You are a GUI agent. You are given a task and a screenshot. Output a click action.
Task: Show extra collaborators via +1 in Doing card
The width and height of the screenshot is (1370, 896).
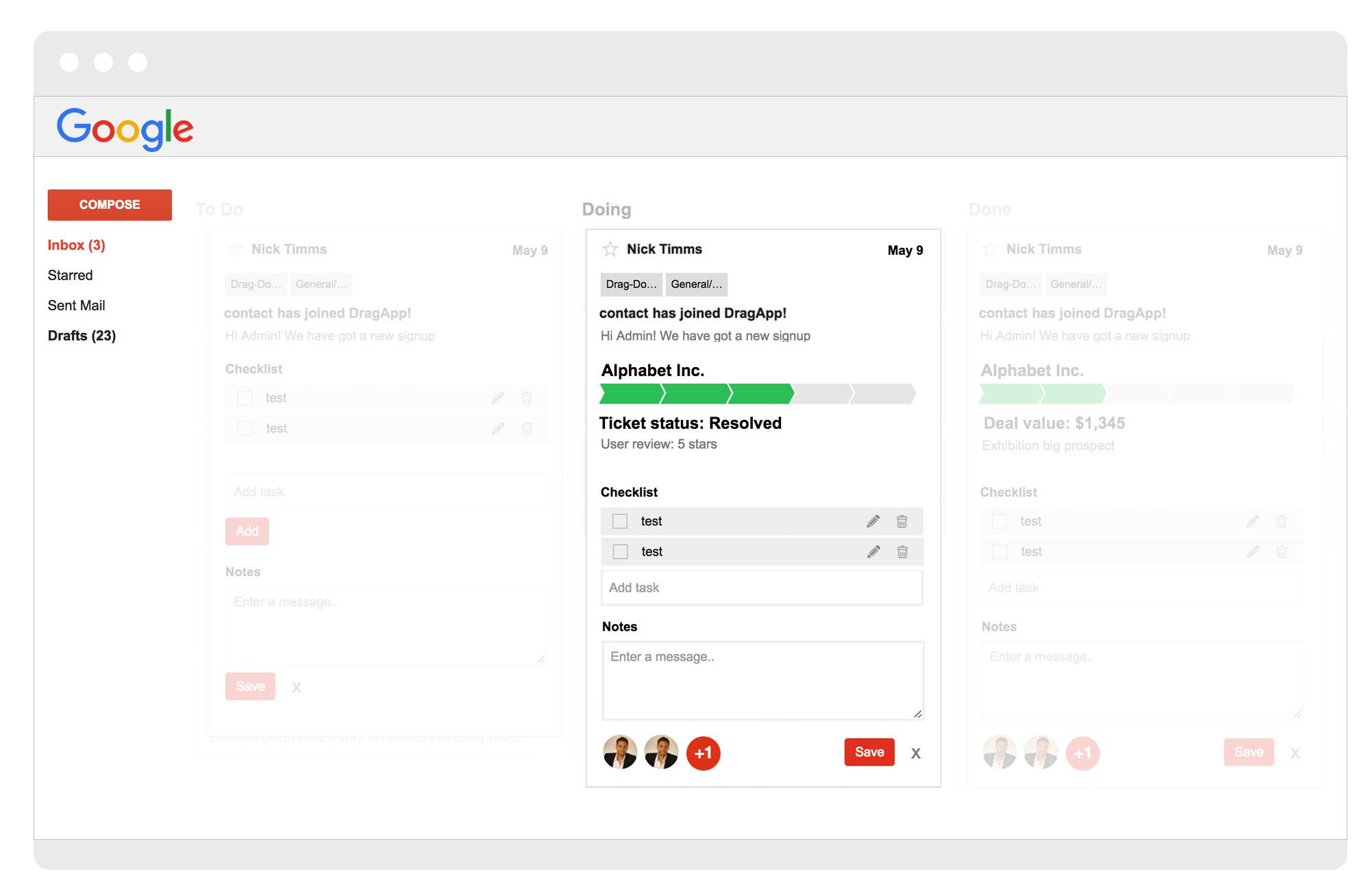[703, 754]
